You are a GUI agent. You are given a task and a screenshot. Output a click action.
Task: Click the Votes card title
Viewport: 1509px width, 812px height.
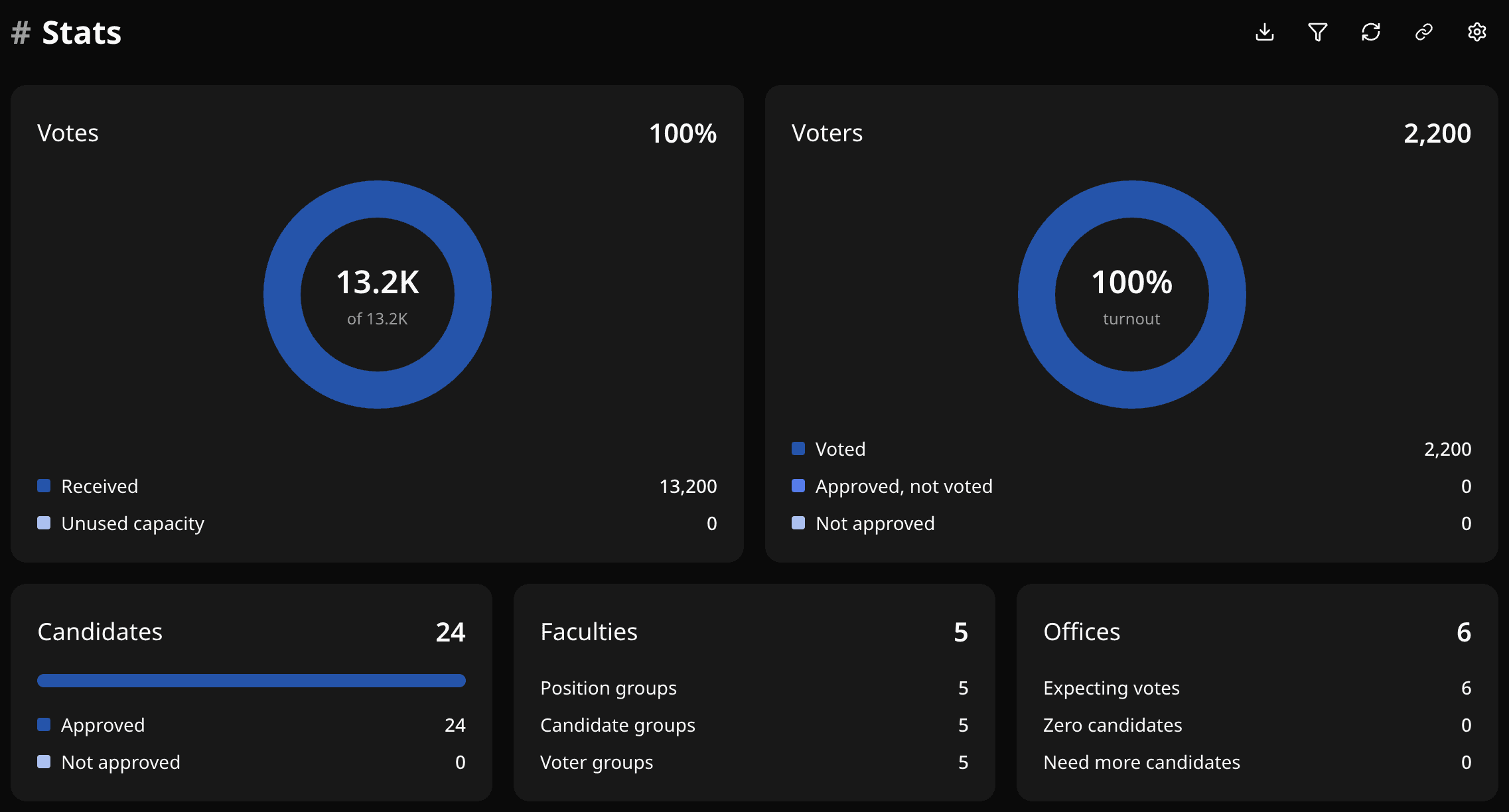[68, 133]
